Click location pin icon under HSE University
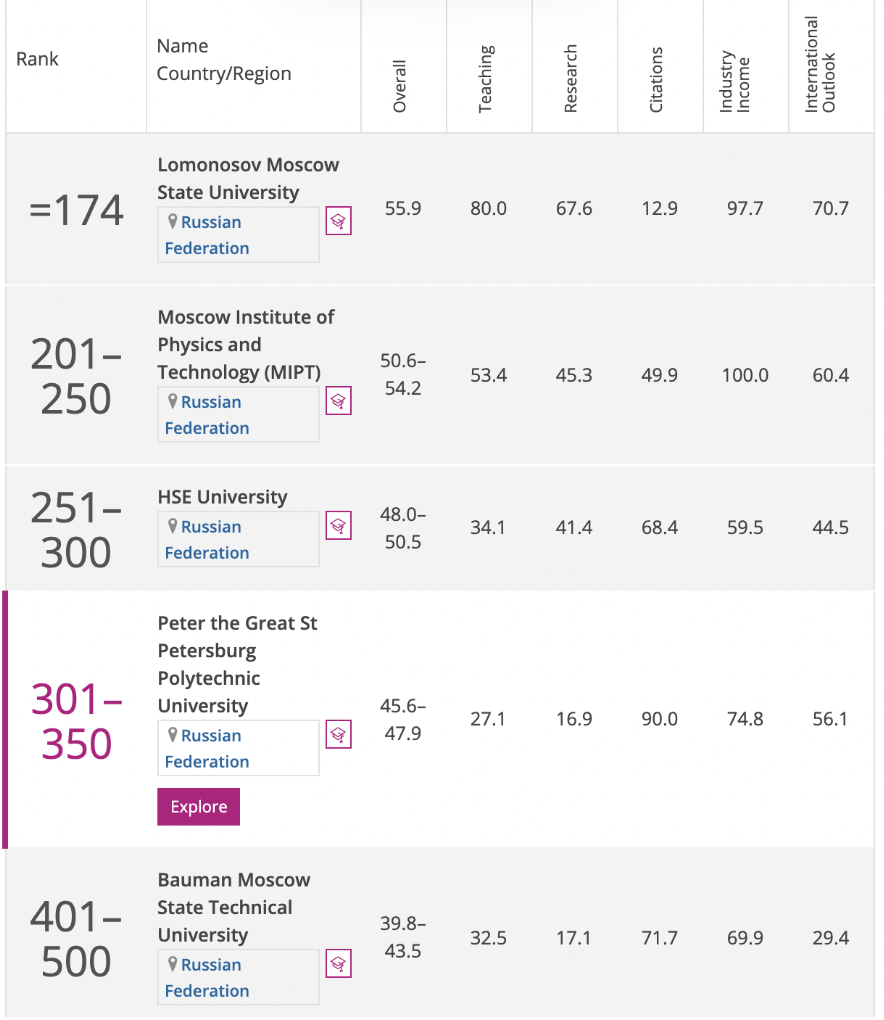Image resolution: width=884 pixels, height=1020 pixels. coord(172,526)
